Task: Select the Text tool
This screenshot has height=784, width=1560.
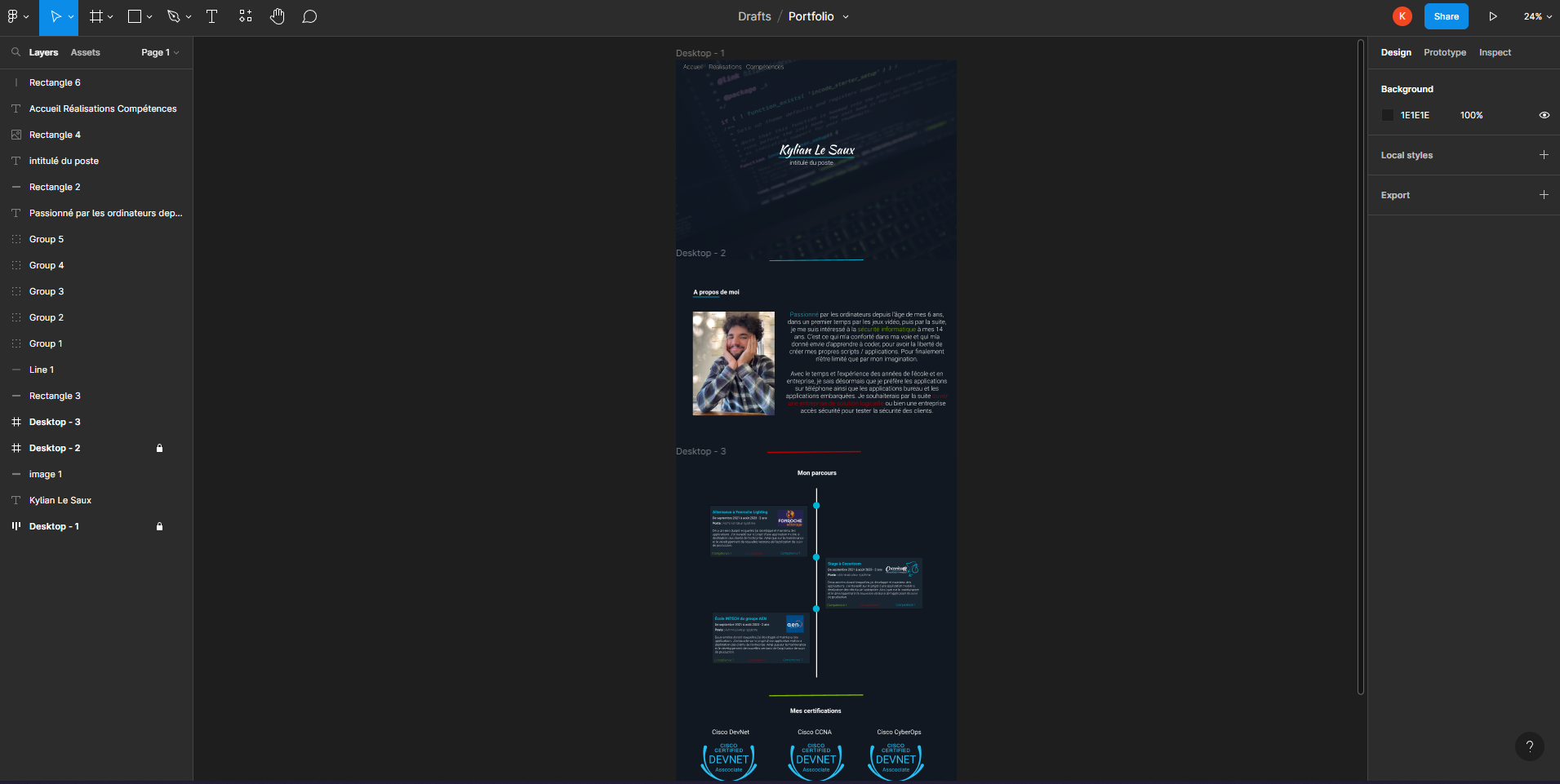Action: click(211, 16)
